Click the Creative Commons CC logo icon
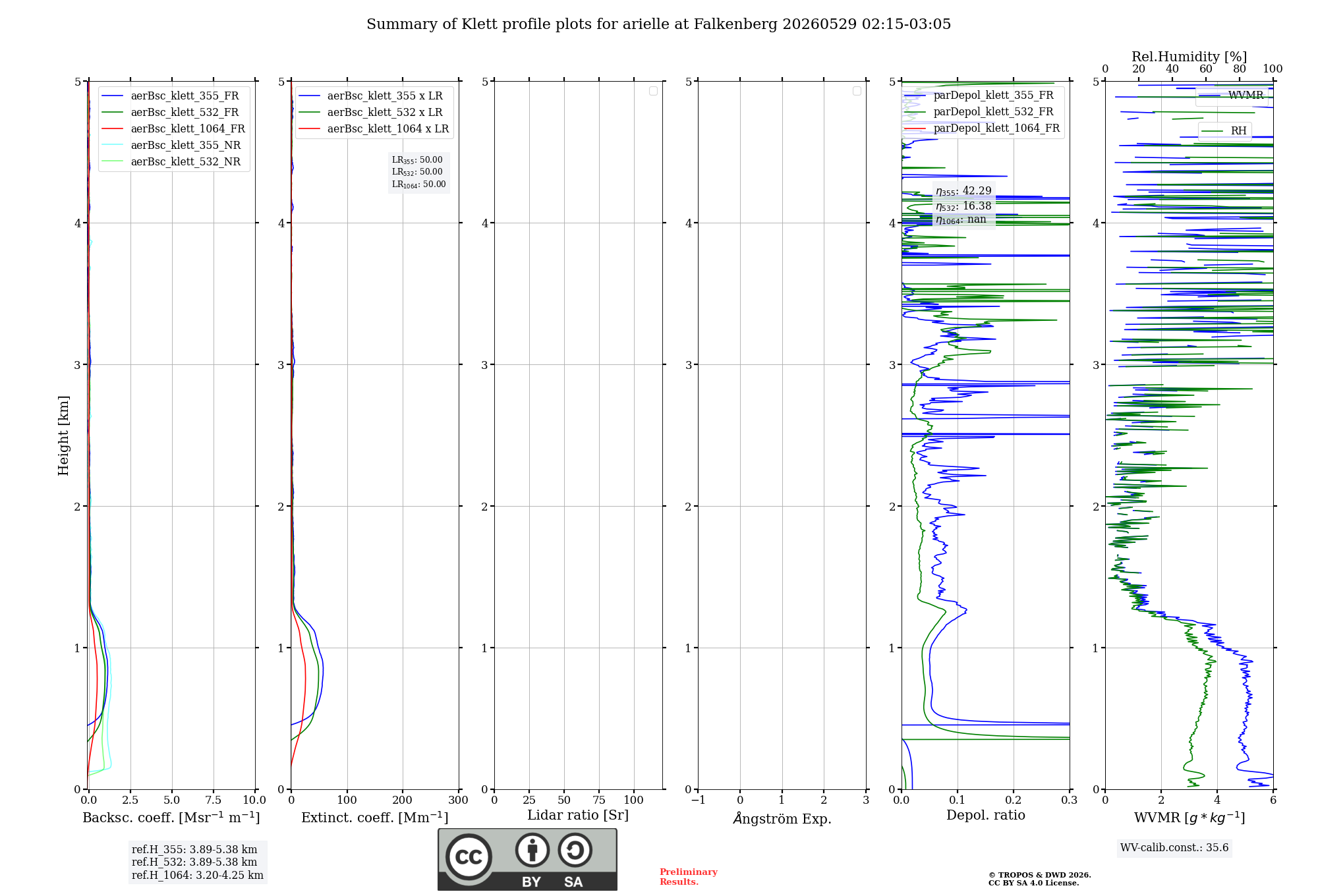The width and height of the screenshot is (1318, 896). click(469, 856)
